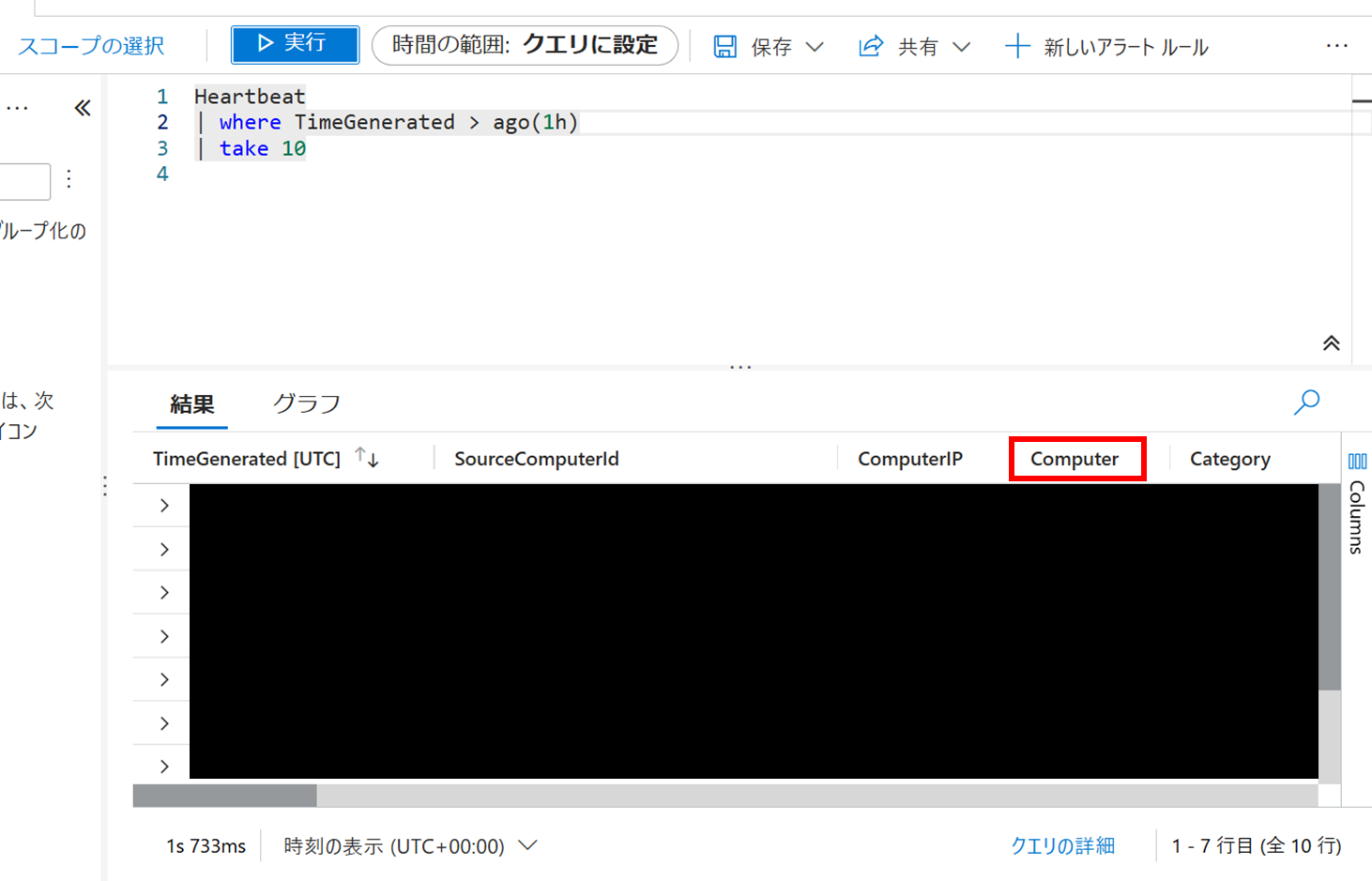Click the 保存 floppy disk icon
Screen dimensions: 1372x881
725,46
